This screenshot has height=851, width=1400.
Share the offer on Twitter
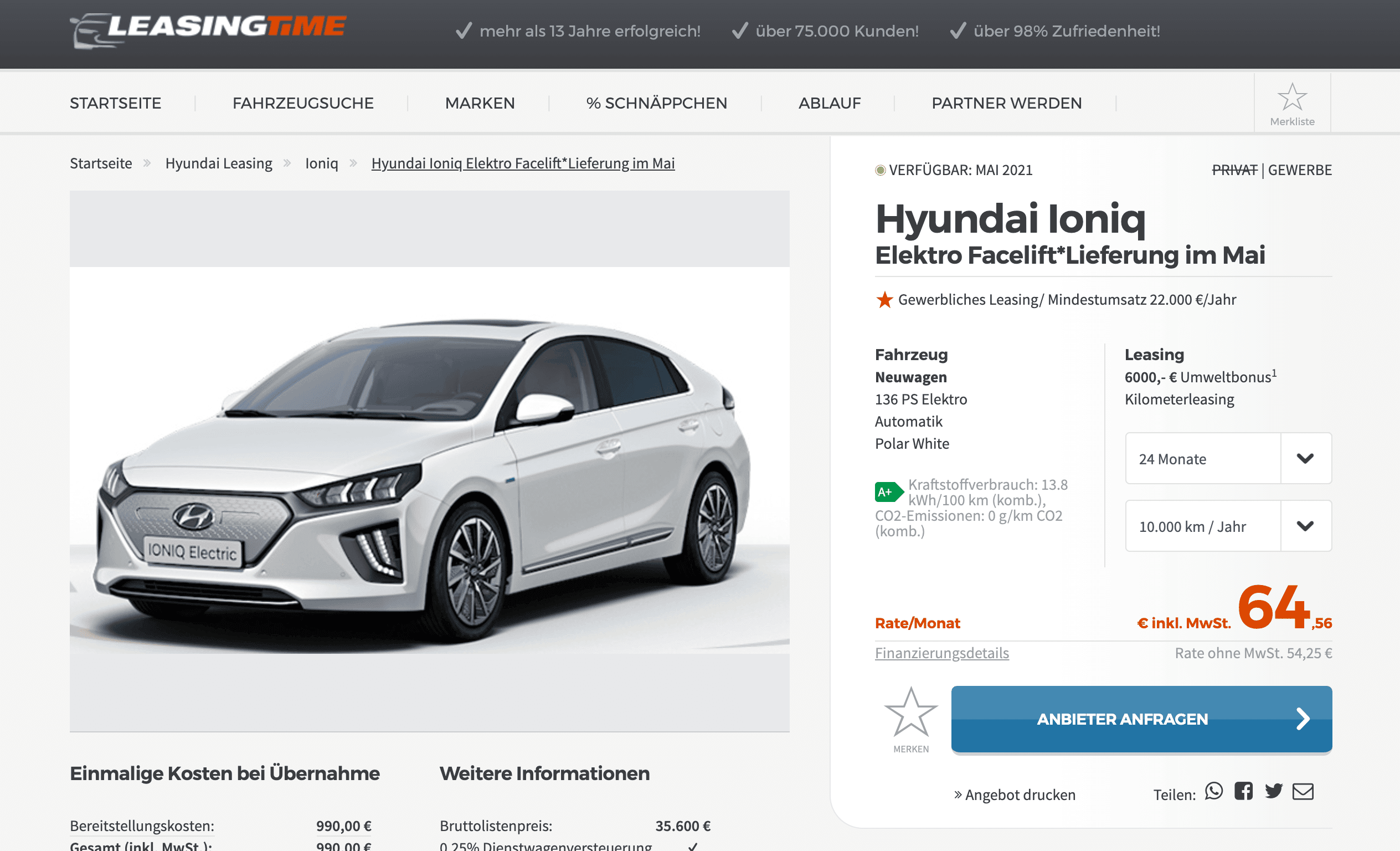(x=1273, y=791)
